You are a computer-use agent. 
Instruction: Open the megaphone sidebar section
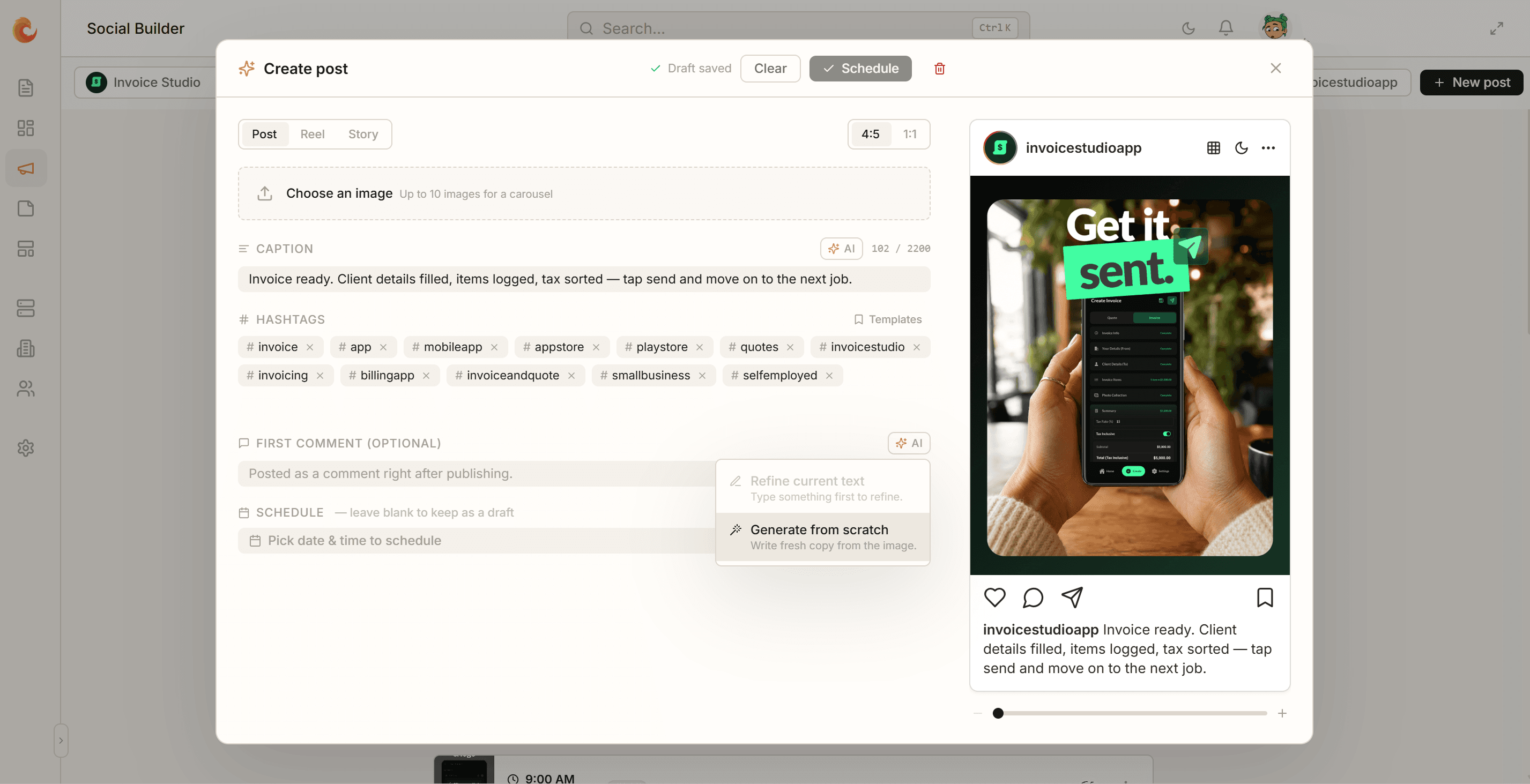[x=26, y=169]
